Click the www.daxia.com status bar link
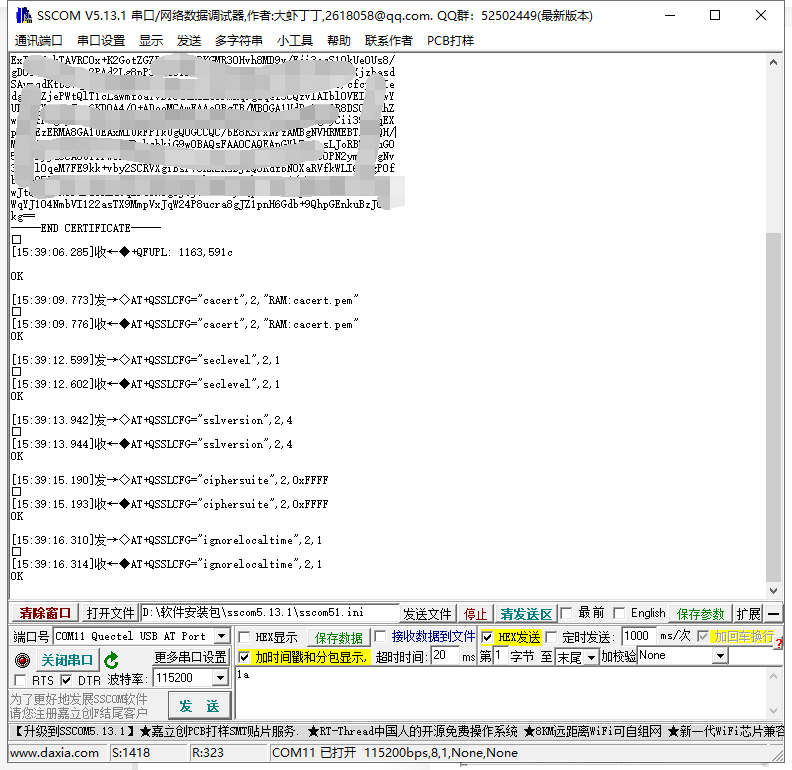 click(x=55, y=753)
